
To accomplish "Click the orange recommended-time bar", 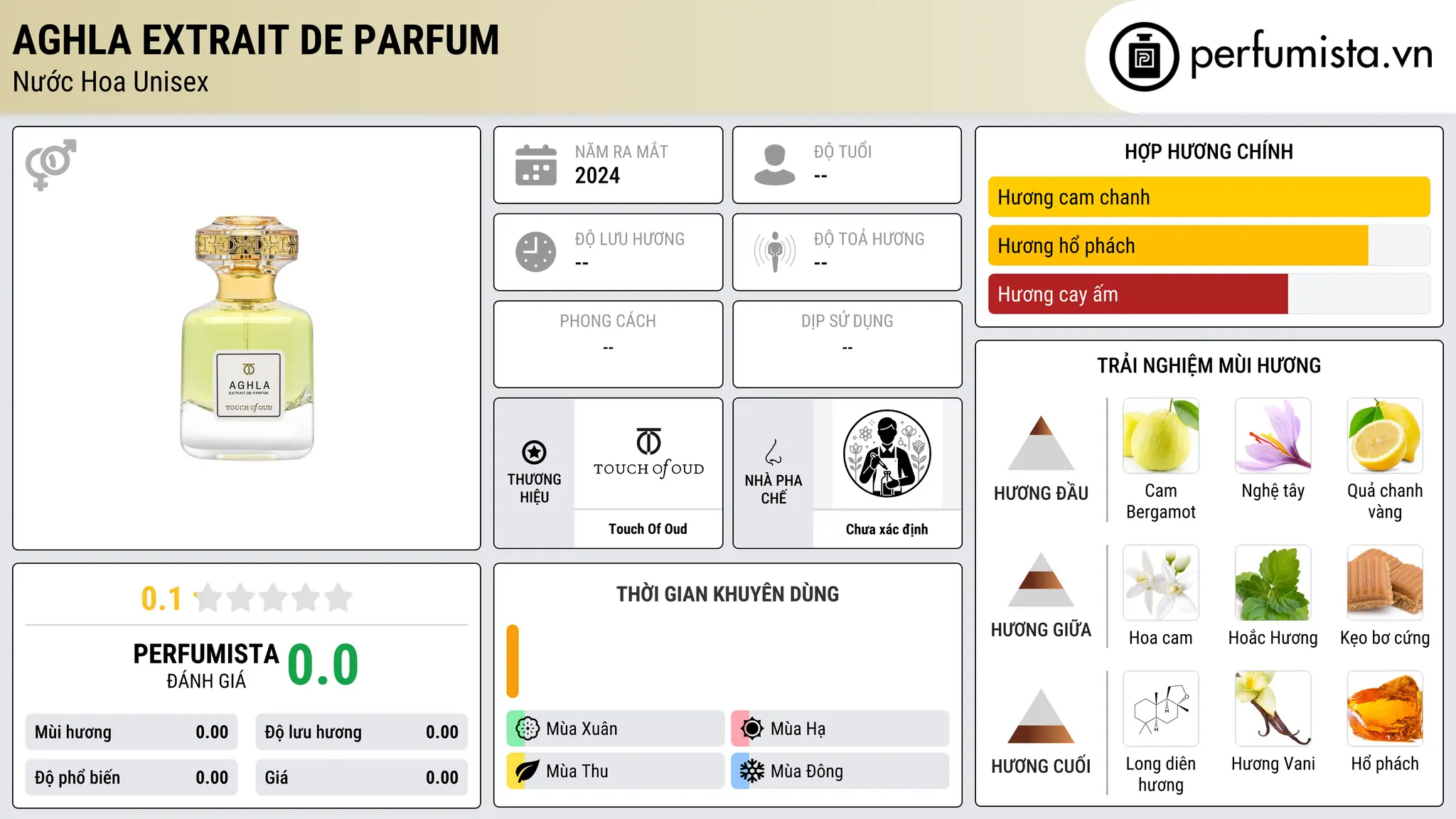I will point(513,661).
